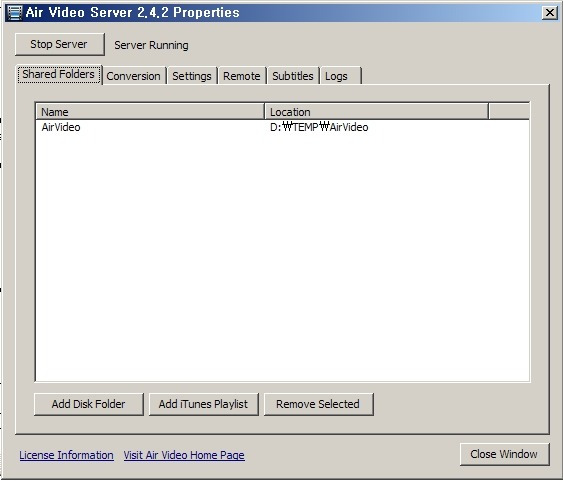Select the AirVideo folder row

(282, 127)
